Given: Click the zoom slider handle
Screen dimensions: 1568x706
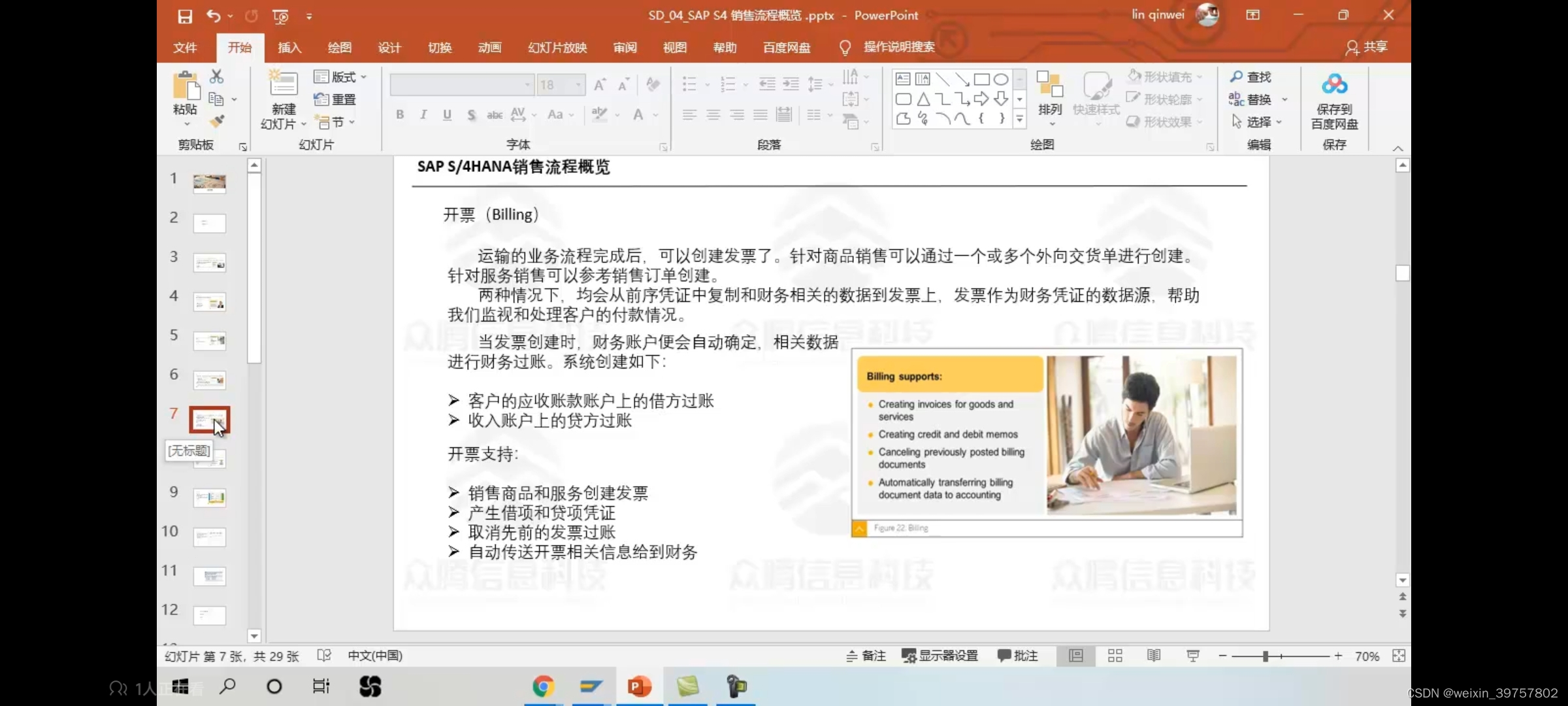Looking at the screenshot, I should pos(1266,656).
